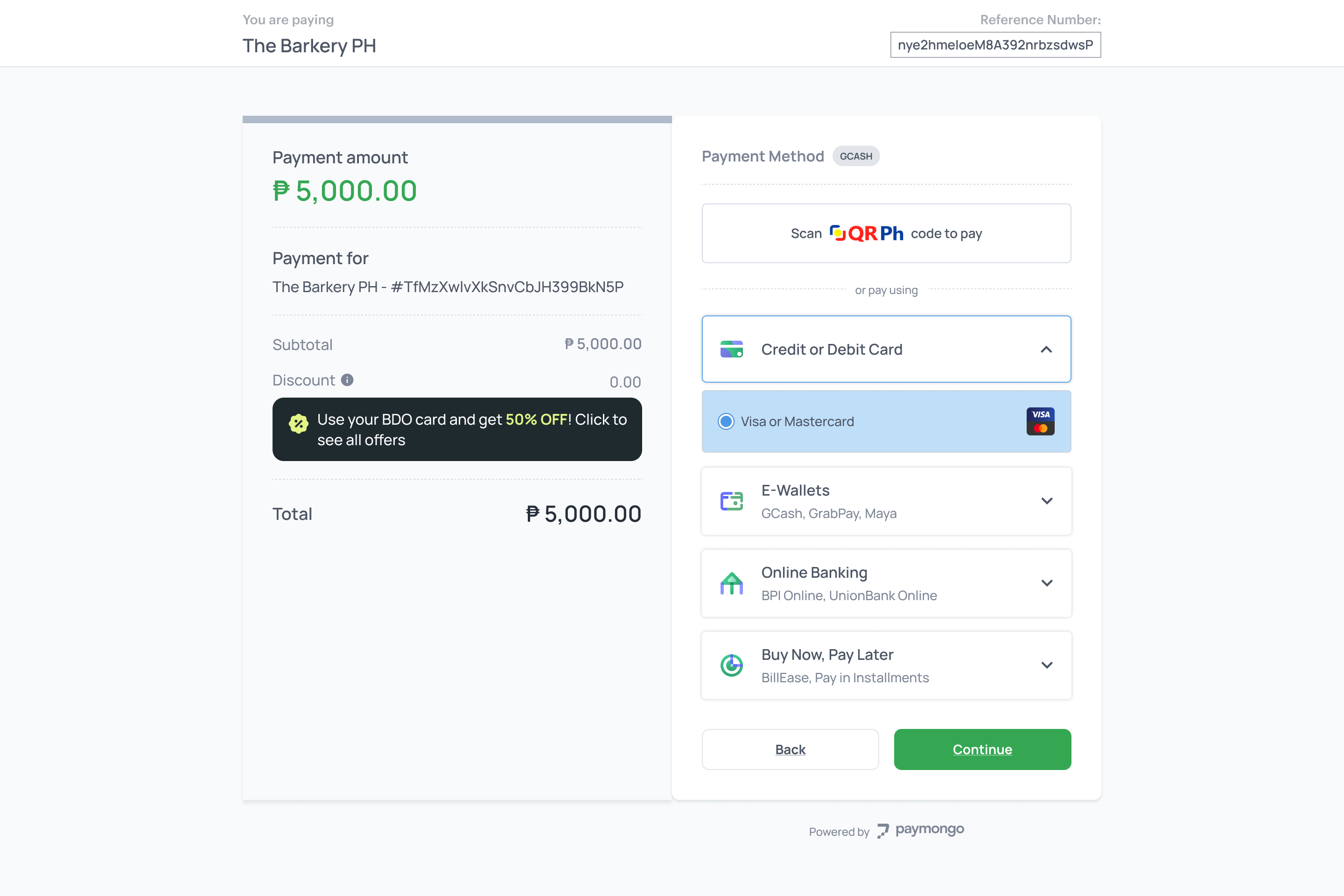Expand the E-Wallets chevron
This screenshot has height=896, width=1344.
click(1046, 501)
